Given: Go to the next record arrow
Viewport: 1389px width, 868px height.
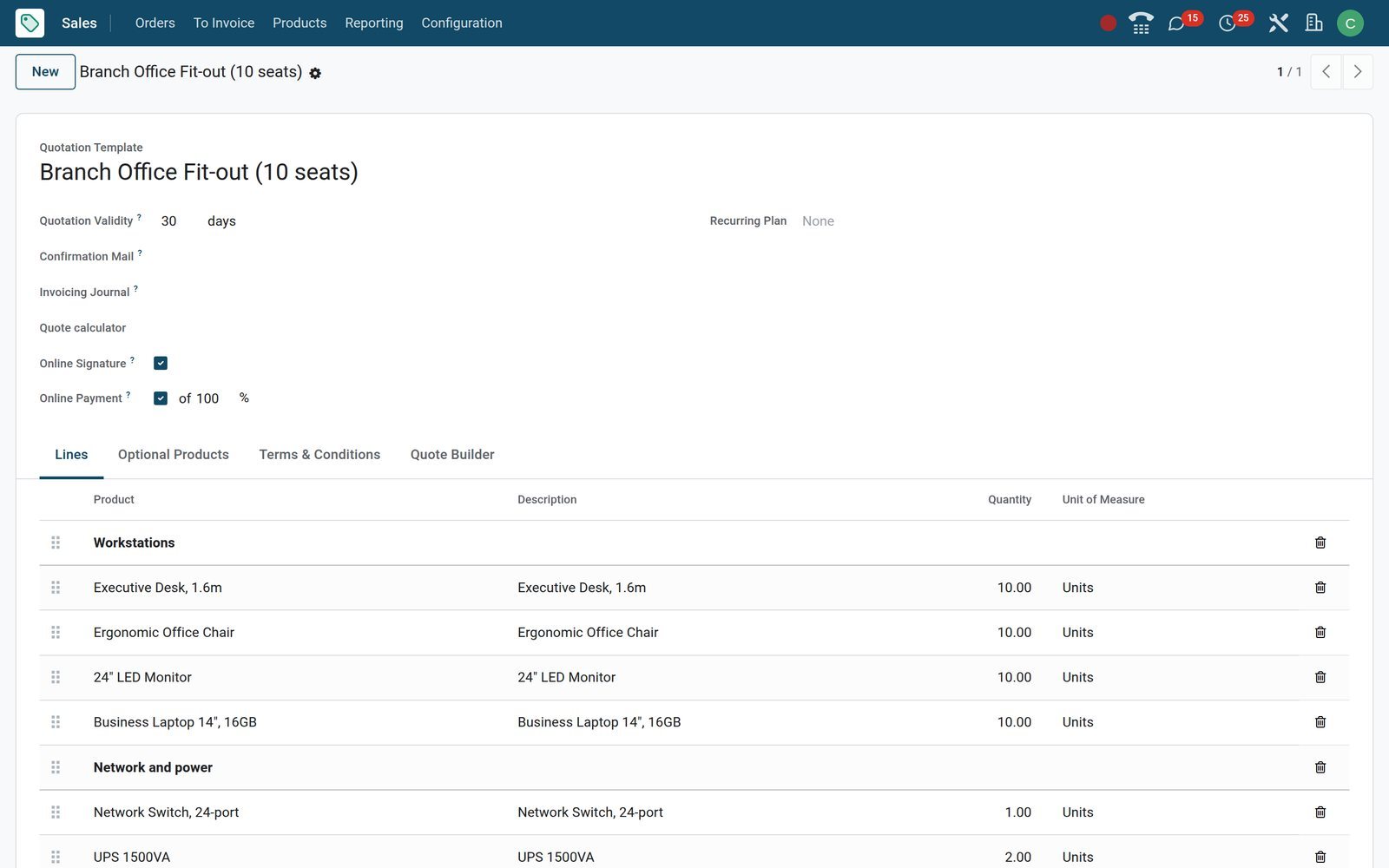Looking at the screenshot, I should 1358,72.
